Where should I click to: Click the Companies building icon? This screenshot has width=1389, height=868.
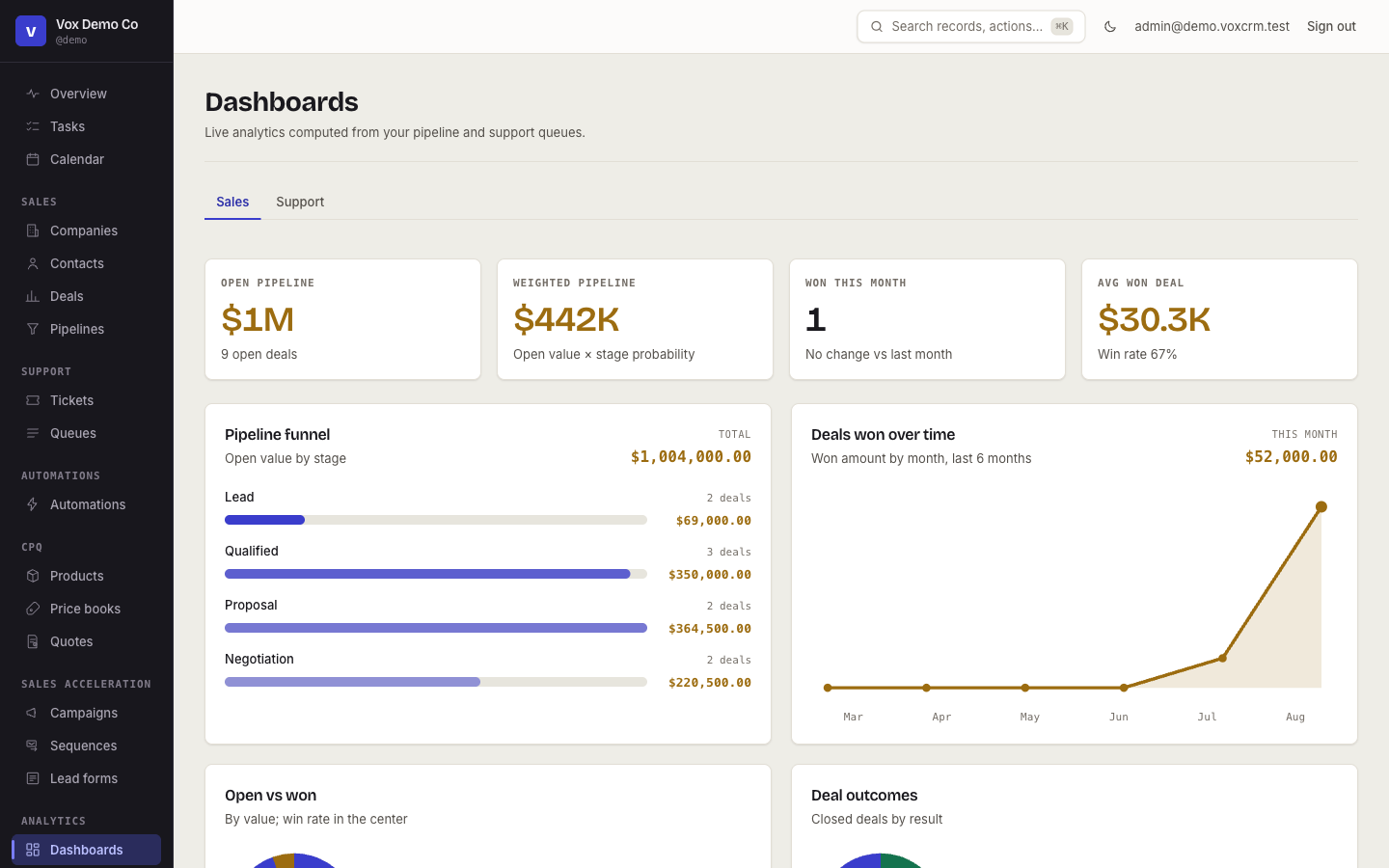[x=33, y=231]
